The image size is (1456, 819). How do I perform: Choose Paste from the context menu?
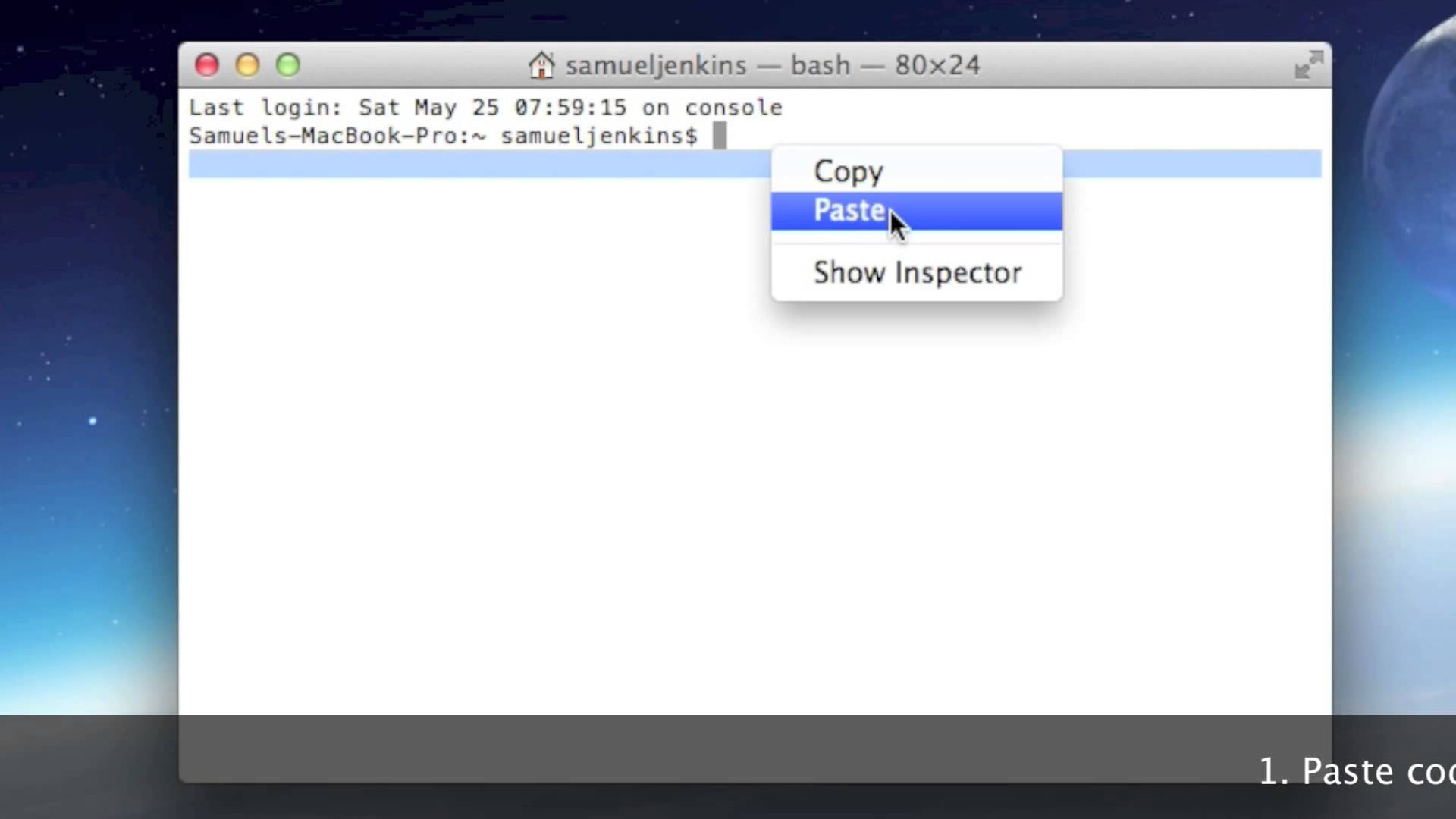click(849, 211)
